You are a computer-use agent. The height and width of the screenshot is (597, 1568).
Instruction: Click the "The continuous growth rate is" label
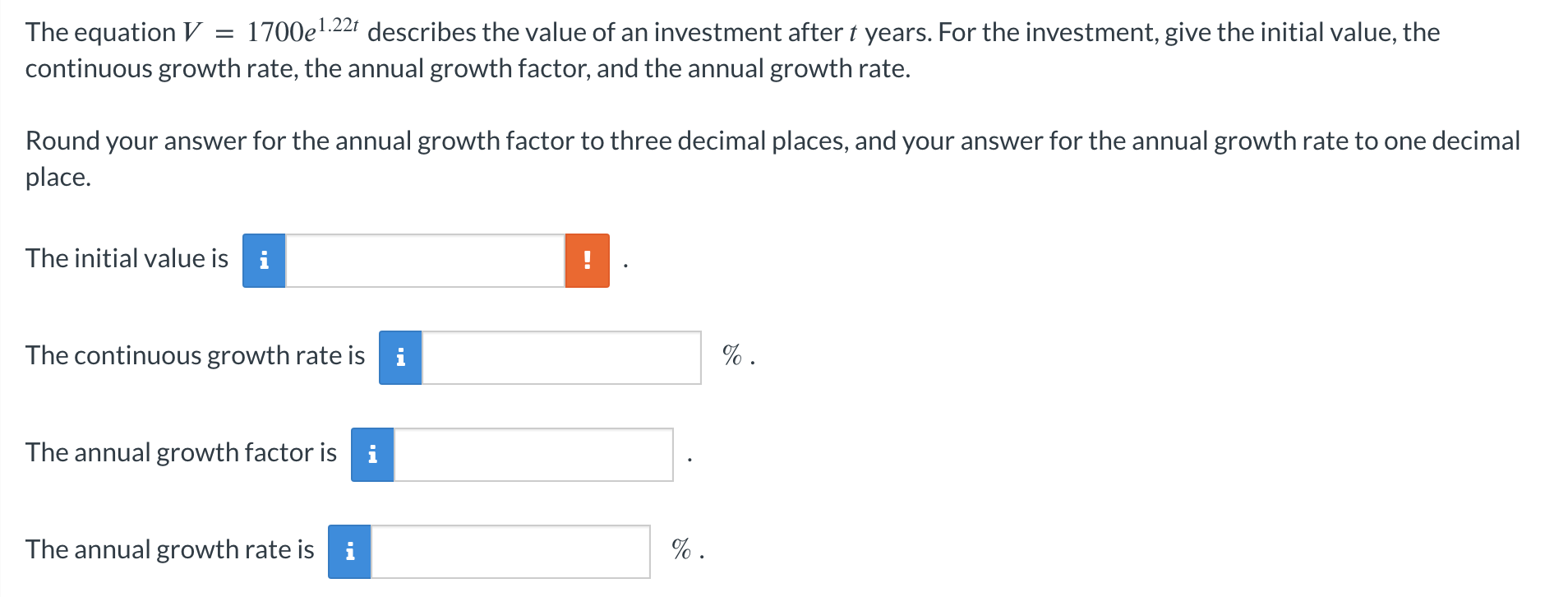coord(195,356)
